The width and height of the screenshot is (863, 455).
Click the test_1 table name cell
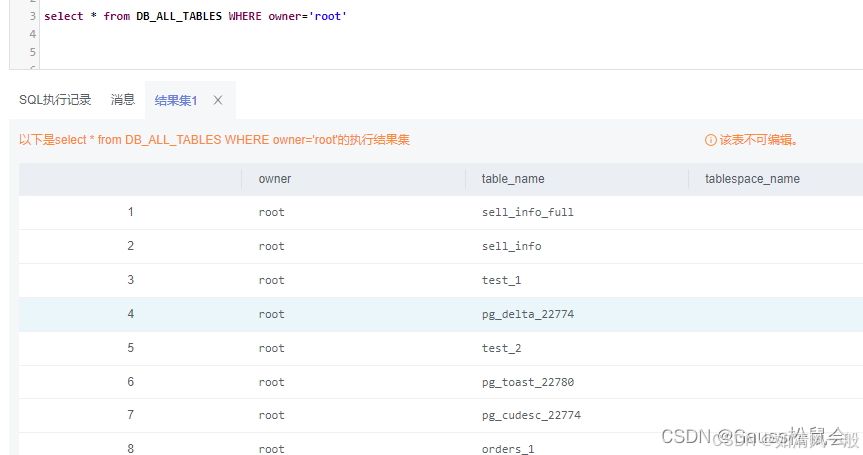tap(501, 280)
